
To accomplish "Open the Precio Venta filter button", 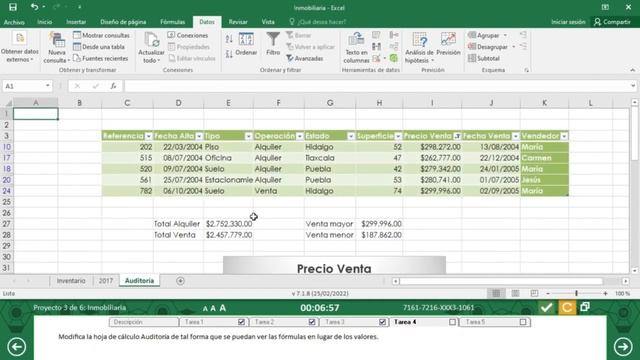I will coord(457,136).
